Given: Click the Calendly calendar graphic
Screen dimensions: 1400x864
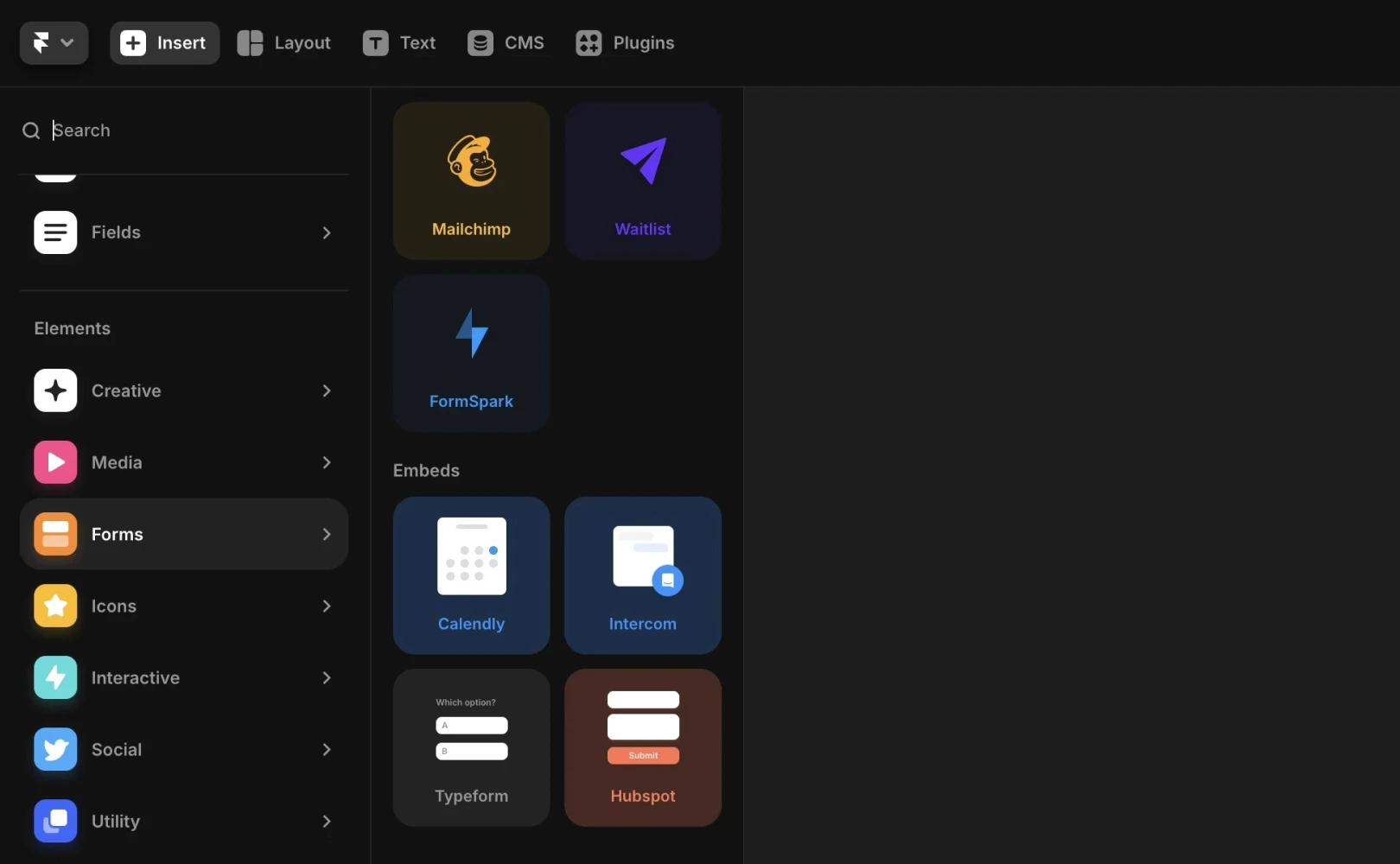Looking at the screenshot, I should click(472, 556).
